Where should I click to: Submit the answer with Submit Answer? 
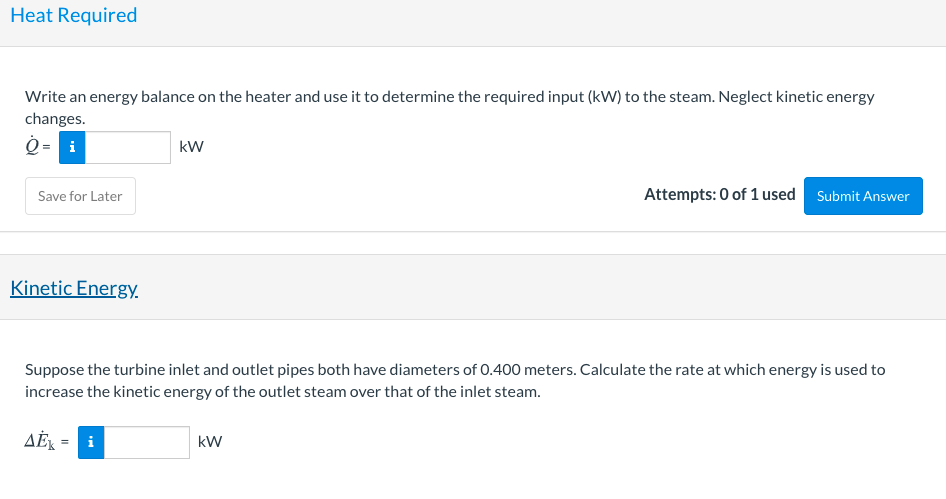coord(862,196)
